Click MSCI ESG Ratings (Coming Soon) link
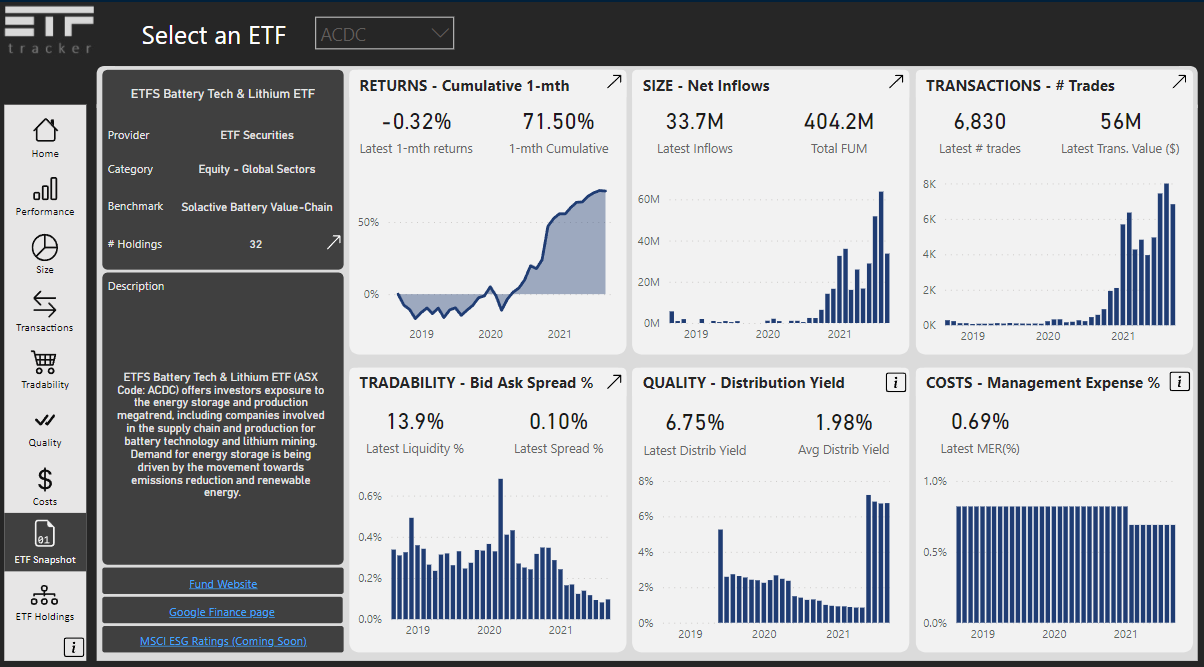 click(x=223, y=641)
